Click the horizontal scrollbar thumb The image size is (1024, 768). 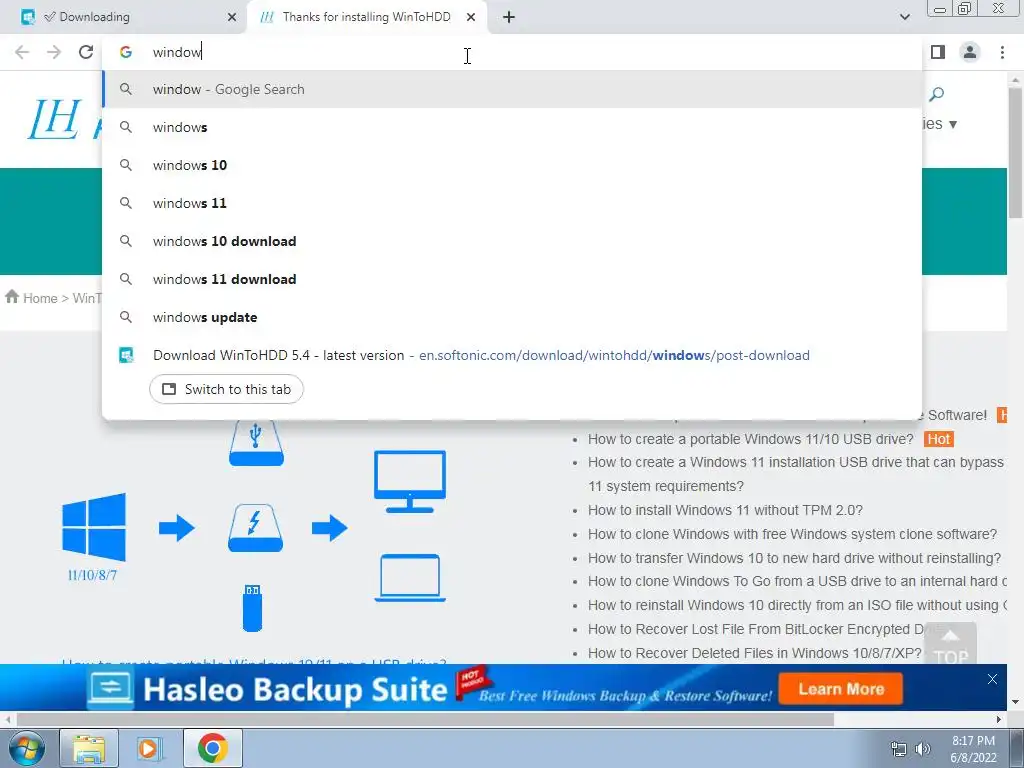click(425, 720)
